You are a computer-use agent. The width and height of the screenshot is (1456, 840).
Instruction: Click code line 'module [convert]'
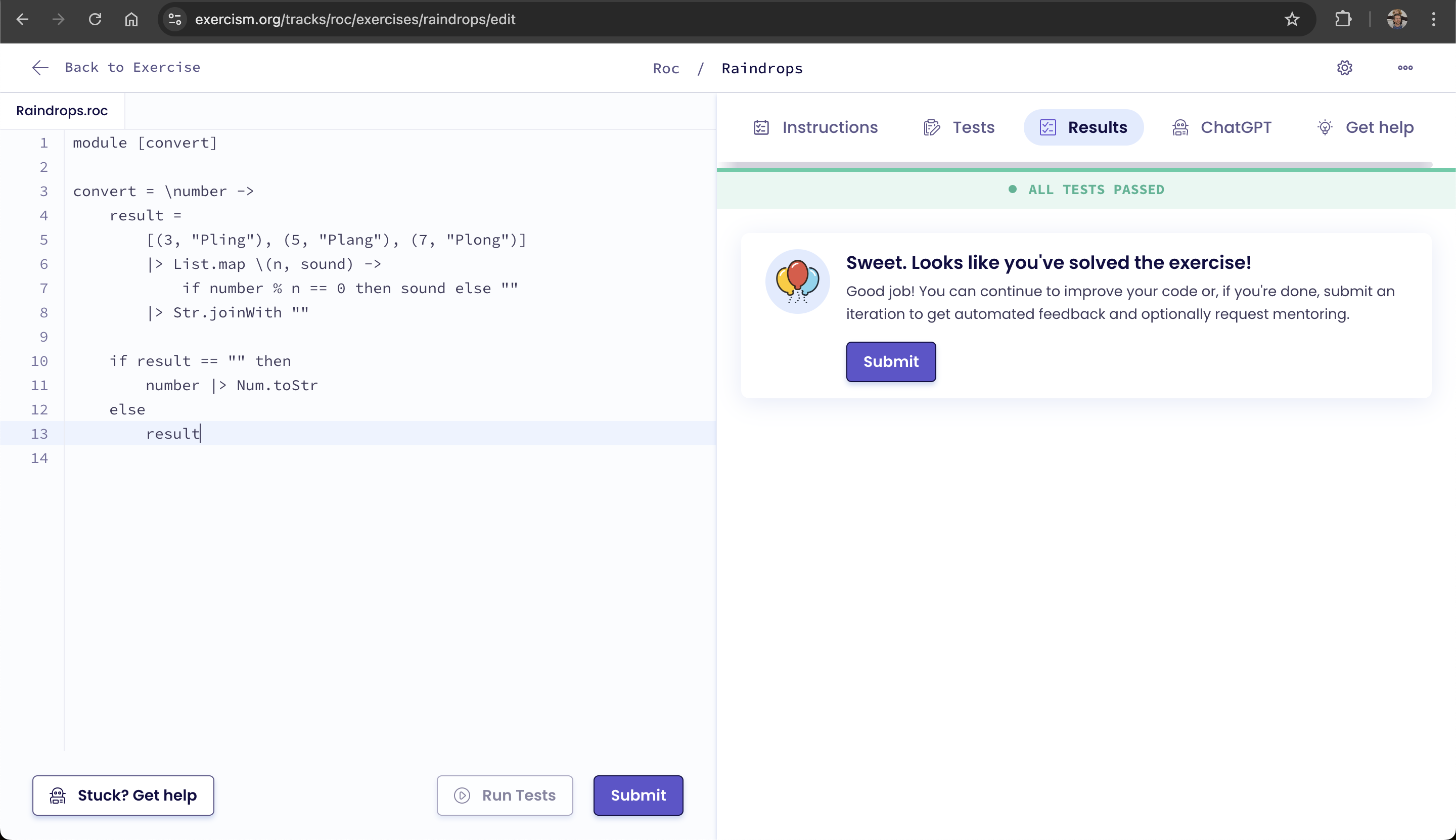[x=145, y=143]
